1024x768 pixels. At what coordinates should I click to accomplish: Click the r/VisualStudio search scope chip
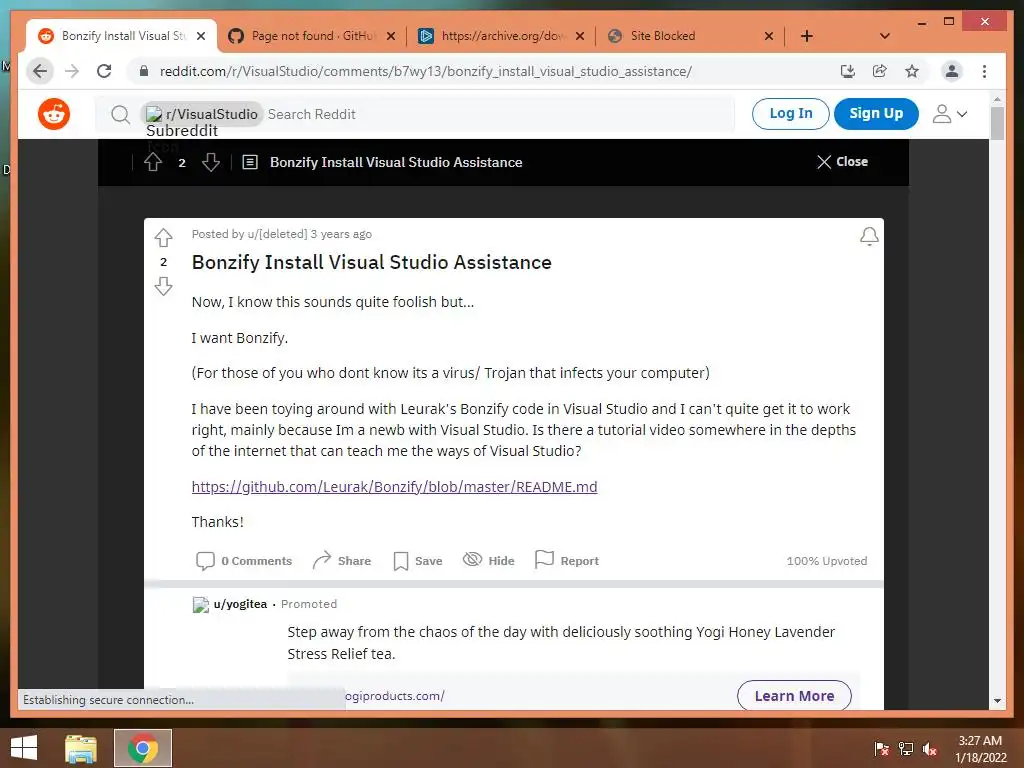pos(202,114)
